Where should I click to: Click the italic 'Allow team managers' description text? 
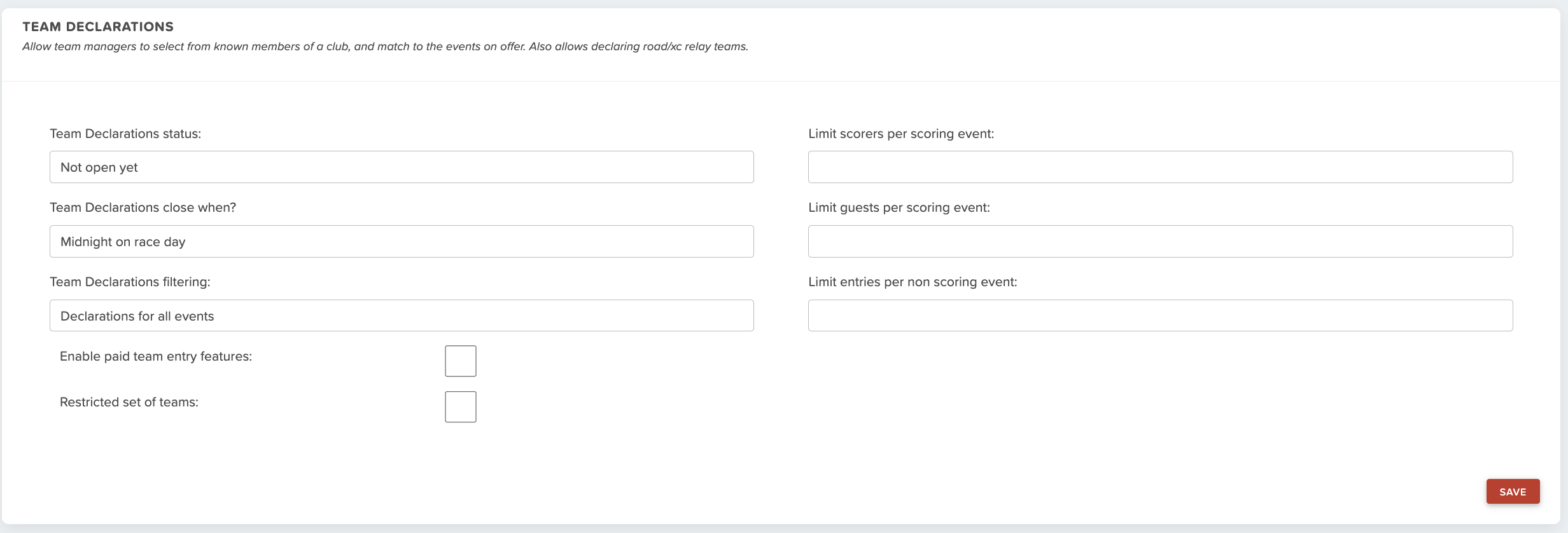point(385,46)
